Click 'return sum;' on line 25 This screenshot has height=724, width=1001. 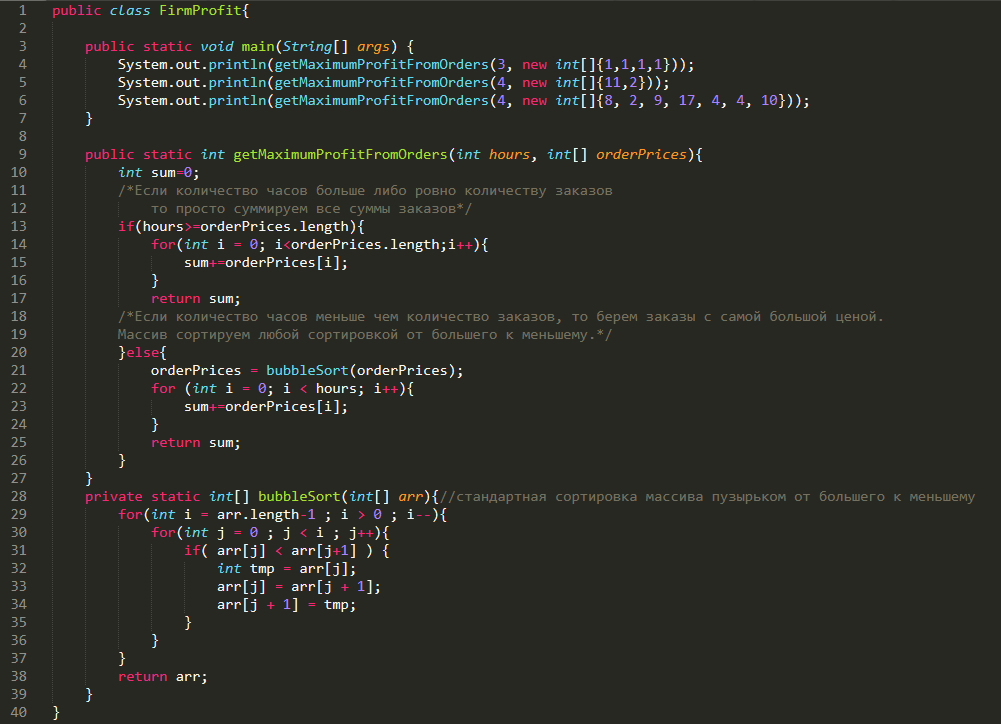[196, 442]
